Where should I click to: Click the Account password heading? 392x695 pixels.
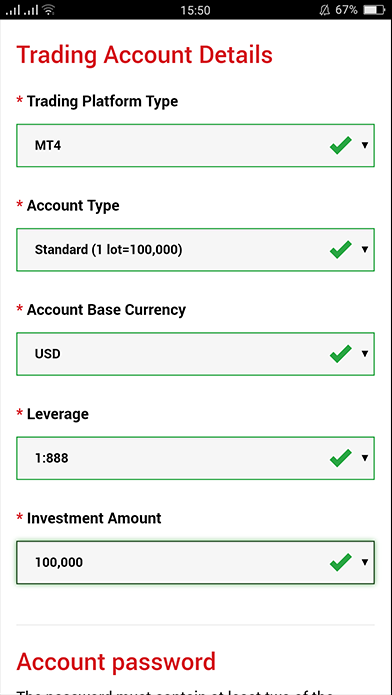[x=116, y=662]
